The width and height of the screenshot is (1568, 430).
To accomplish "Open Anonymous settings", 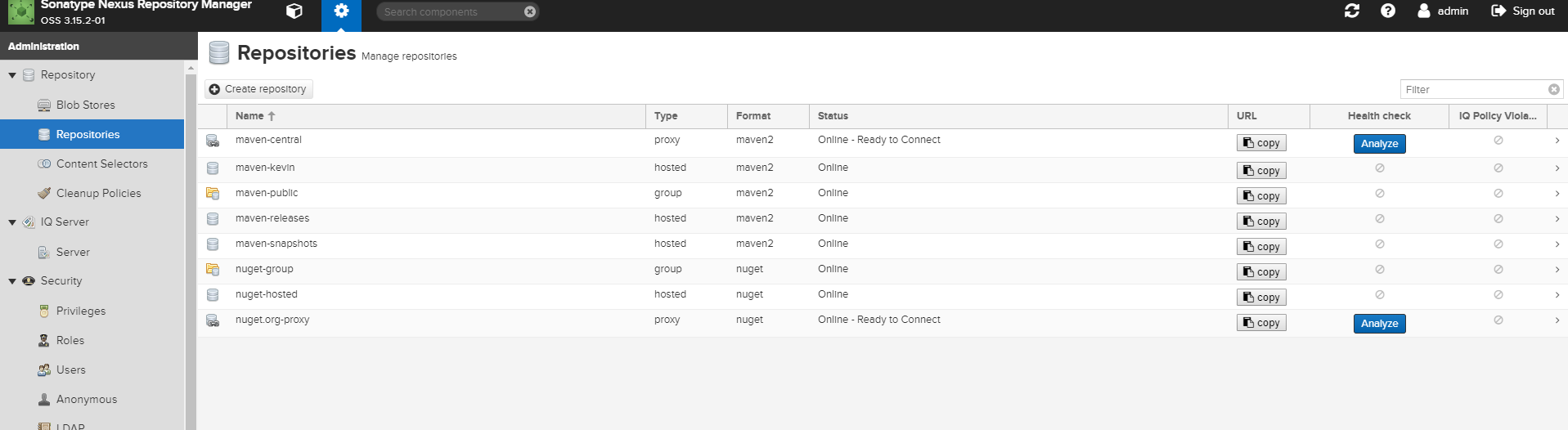I will (x=87, y=399).
